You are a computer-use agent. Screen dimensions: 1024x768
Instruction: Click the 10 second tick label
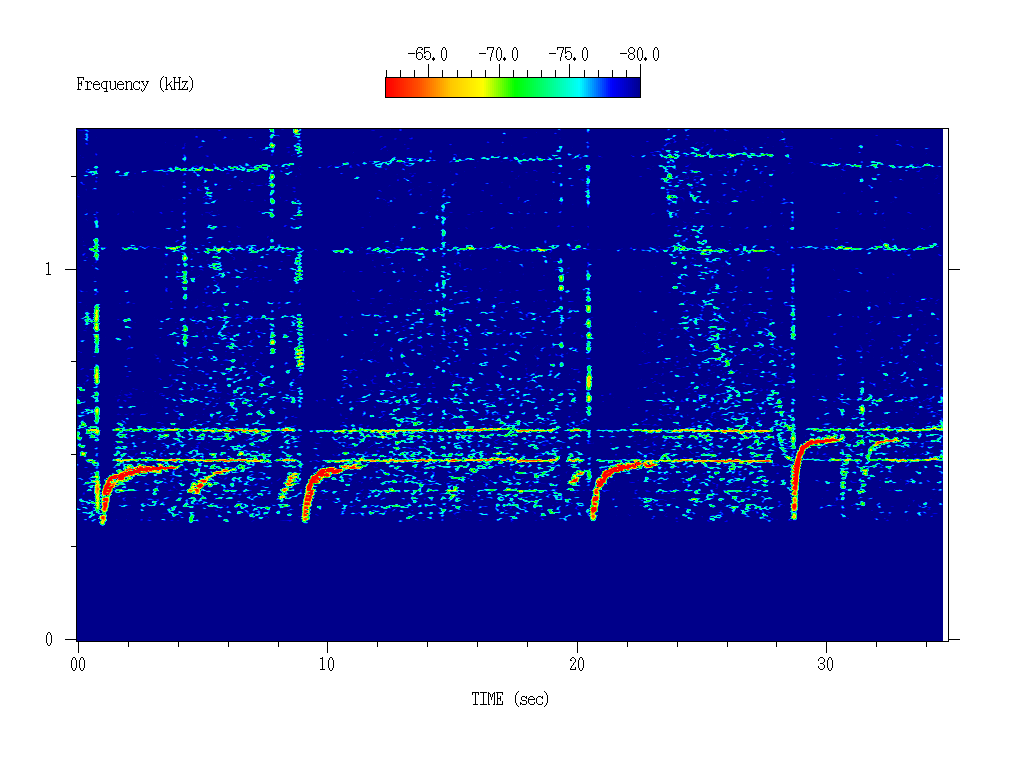click(x=327, y=663)
